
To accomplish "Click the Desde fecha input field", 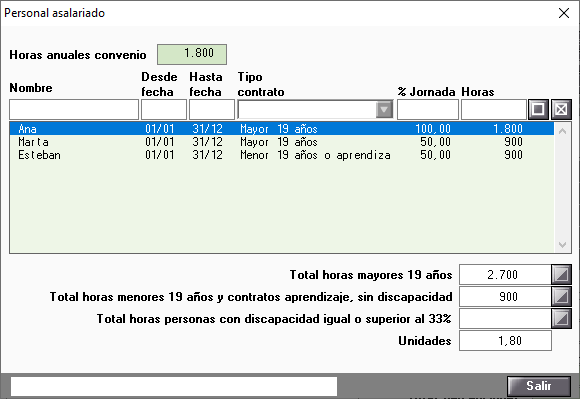I will click(164, 109).
